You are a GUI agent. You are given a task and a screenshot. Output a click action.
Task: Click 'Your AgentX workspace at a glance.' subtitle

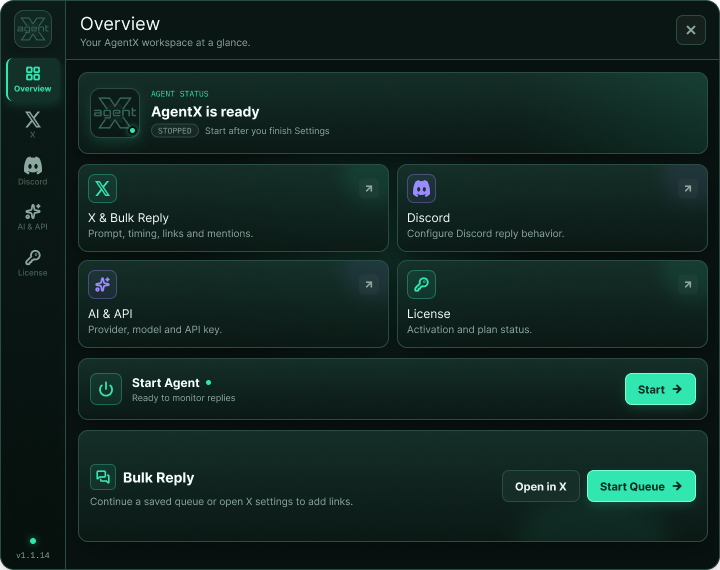tap(165, 43)
